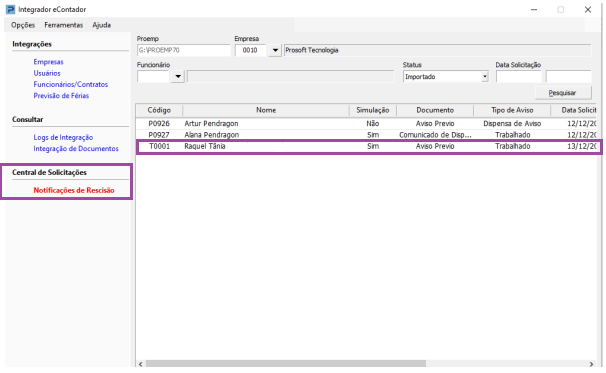The width and height of the screenshot is (606, 373).
Task: Open Logs de Integração
Action: [63, 137]
